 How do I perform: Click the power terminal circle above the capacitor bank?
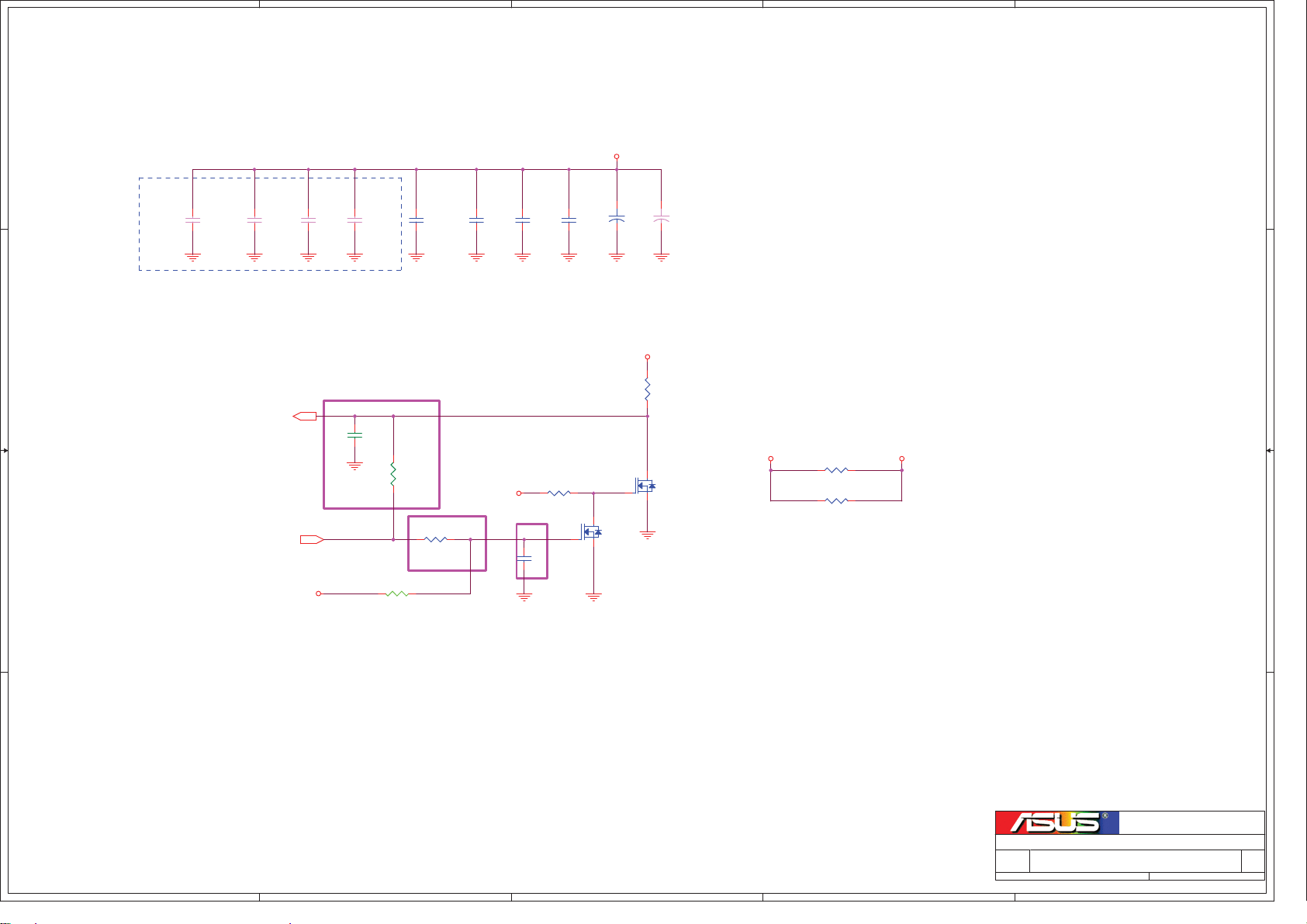617,156
